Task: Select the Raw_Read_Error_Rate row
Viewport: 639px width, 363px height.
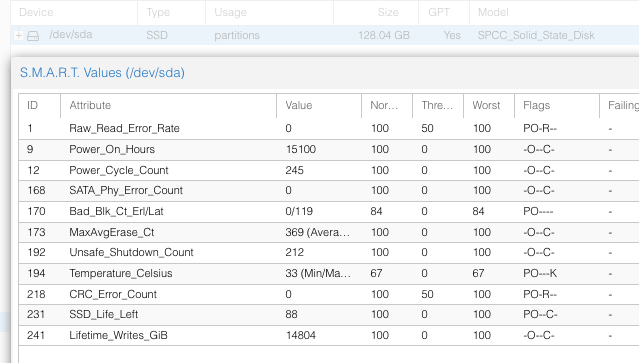Action: coord(329,129)
